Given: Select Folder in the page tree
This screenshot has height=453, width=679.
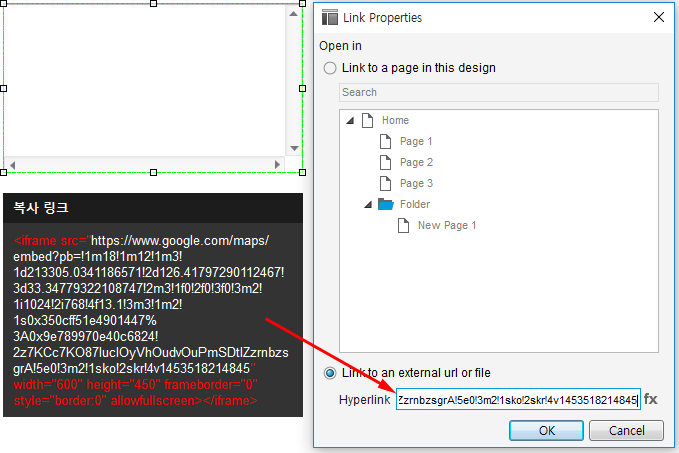Looking at the screenshot, I should tap(415, 204).
